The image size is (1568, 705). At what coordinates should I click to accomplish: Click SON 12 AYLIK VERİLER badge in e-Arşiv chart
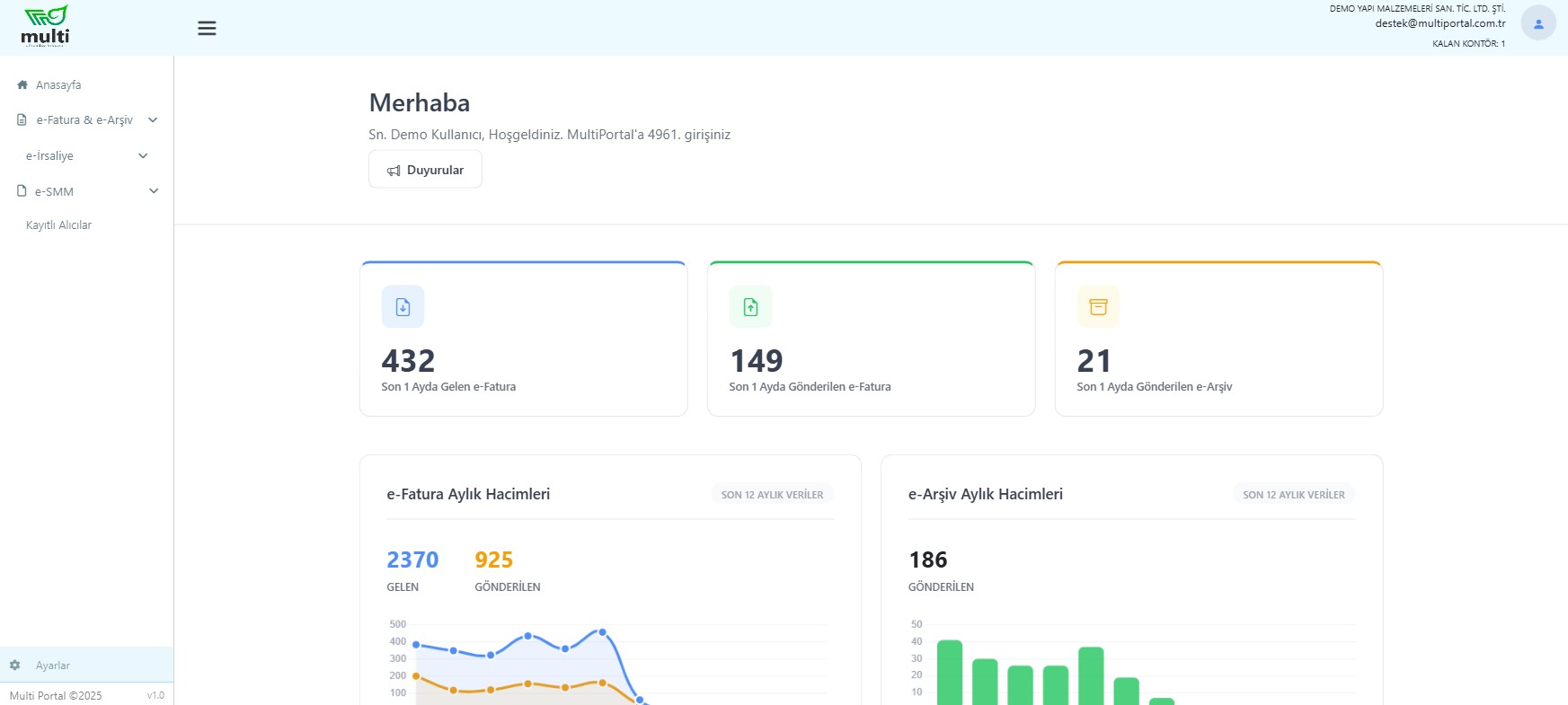click(1294, 495)
